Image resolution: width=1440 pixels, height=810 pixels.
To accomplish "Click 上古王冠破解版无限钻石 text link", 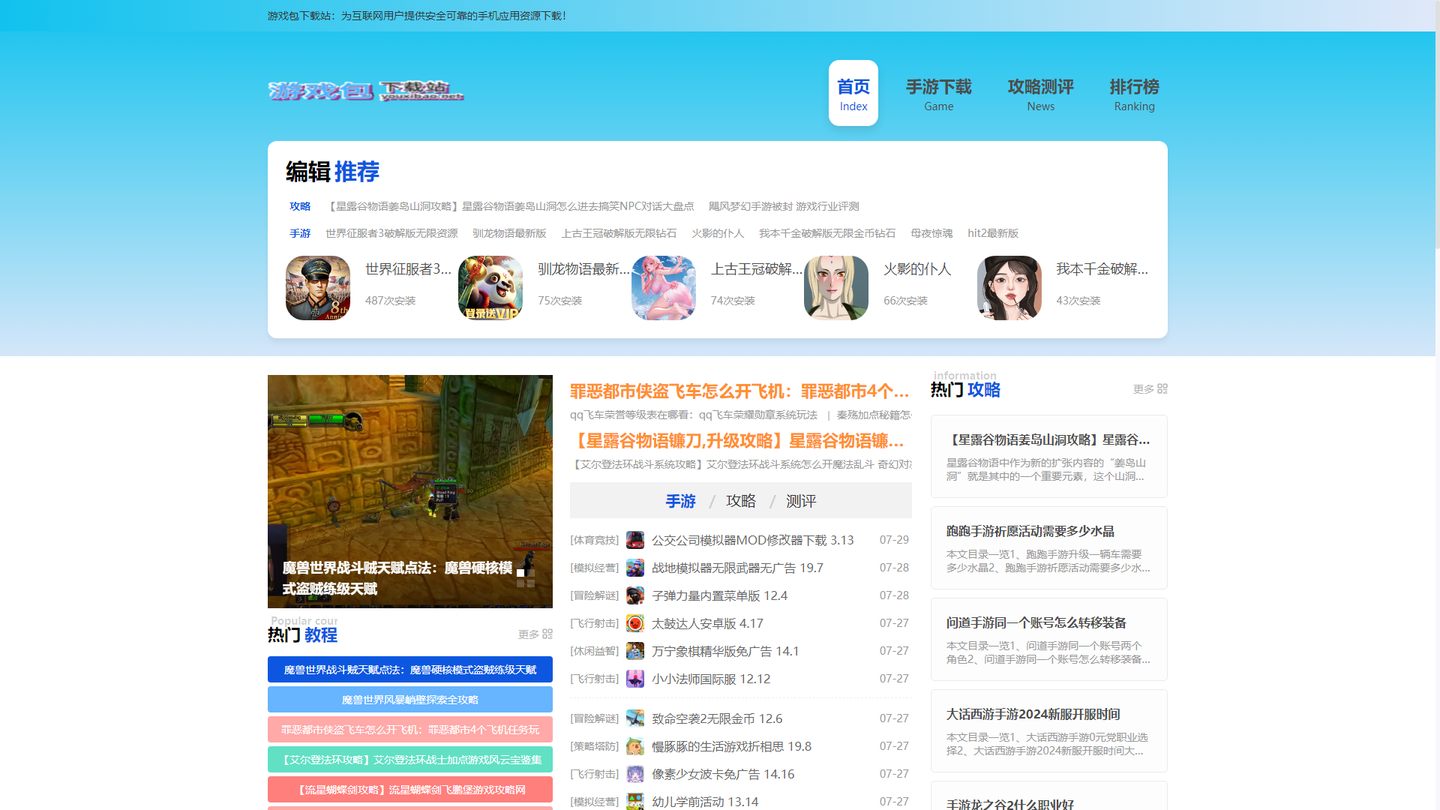I will click(x=619, y=233).
